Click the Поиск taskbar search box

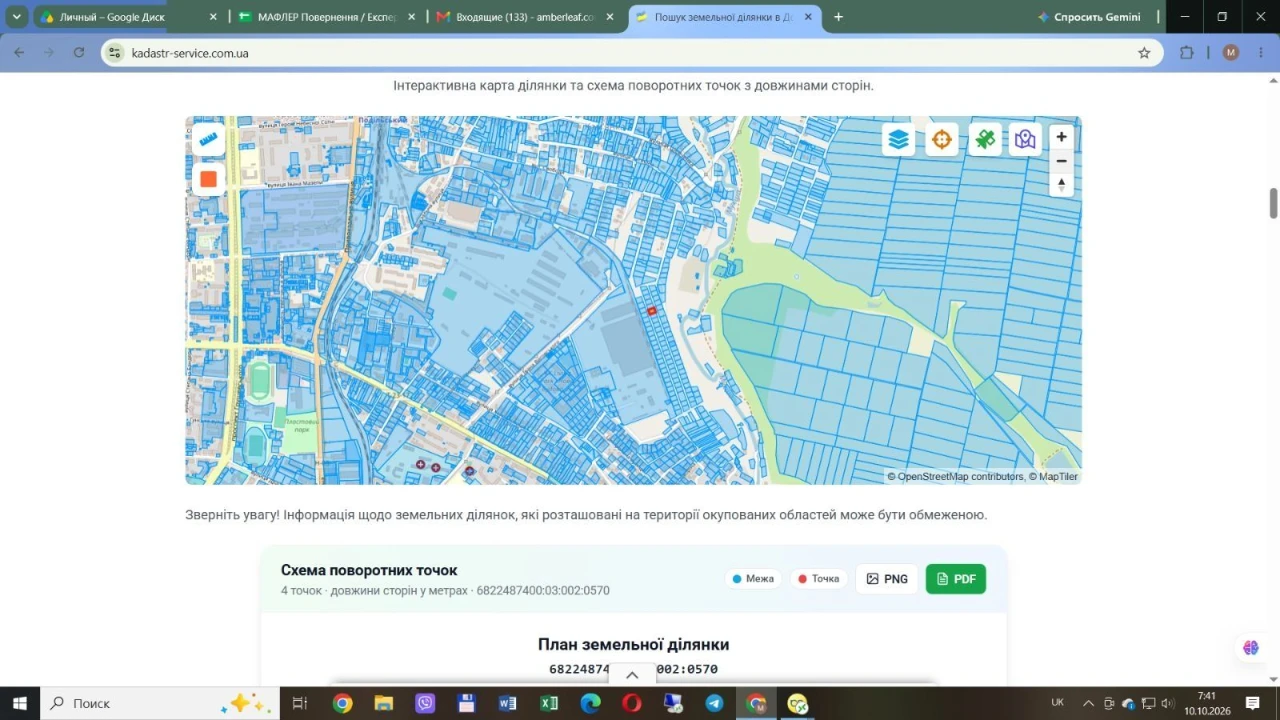click(160, 703)
